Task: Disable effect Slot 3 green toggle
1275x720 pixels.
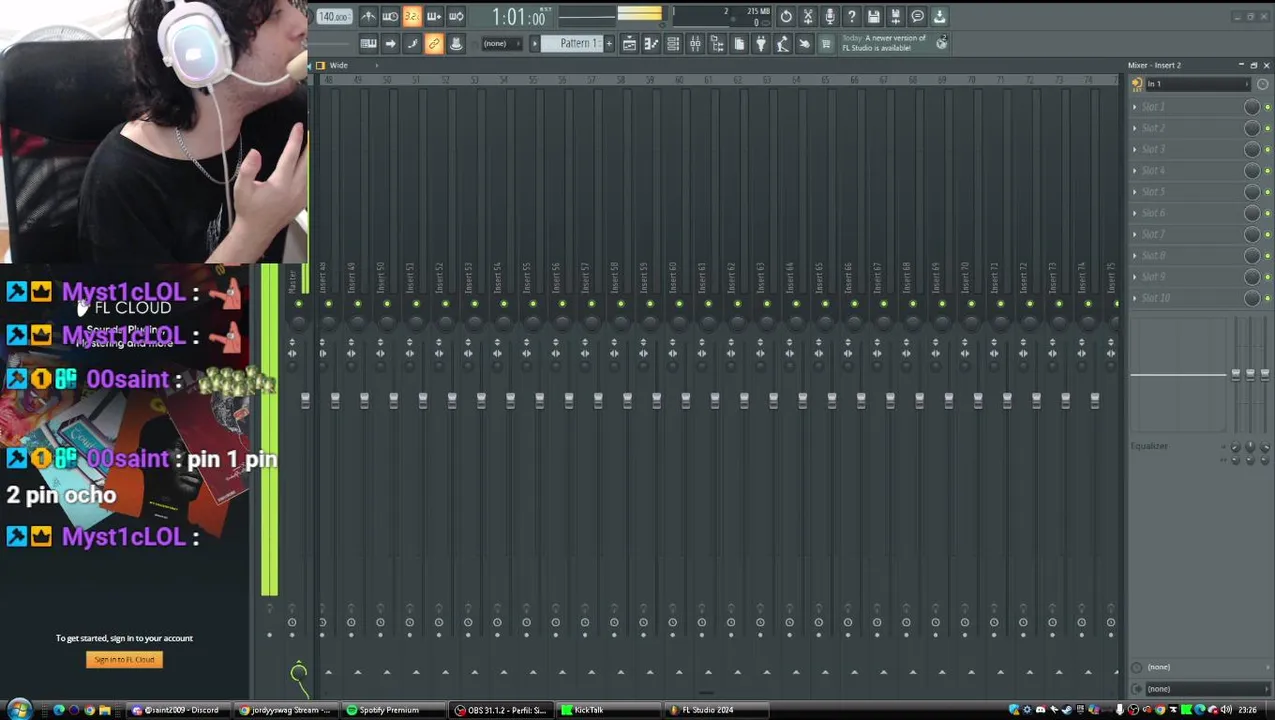Action: click(x=1268, y=150)
